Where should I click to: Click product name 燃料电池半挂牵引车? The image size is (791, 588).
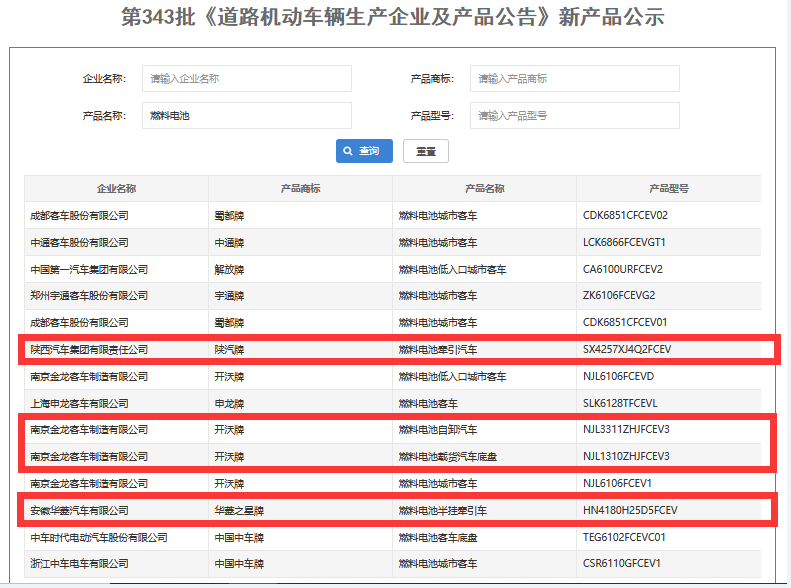click(442, 510)
